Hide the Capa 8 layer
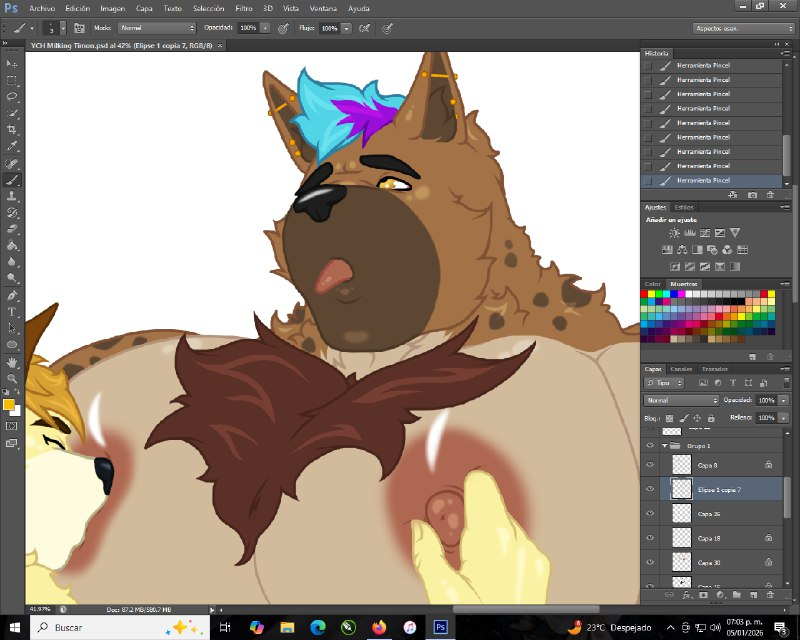 coord(650,464)
